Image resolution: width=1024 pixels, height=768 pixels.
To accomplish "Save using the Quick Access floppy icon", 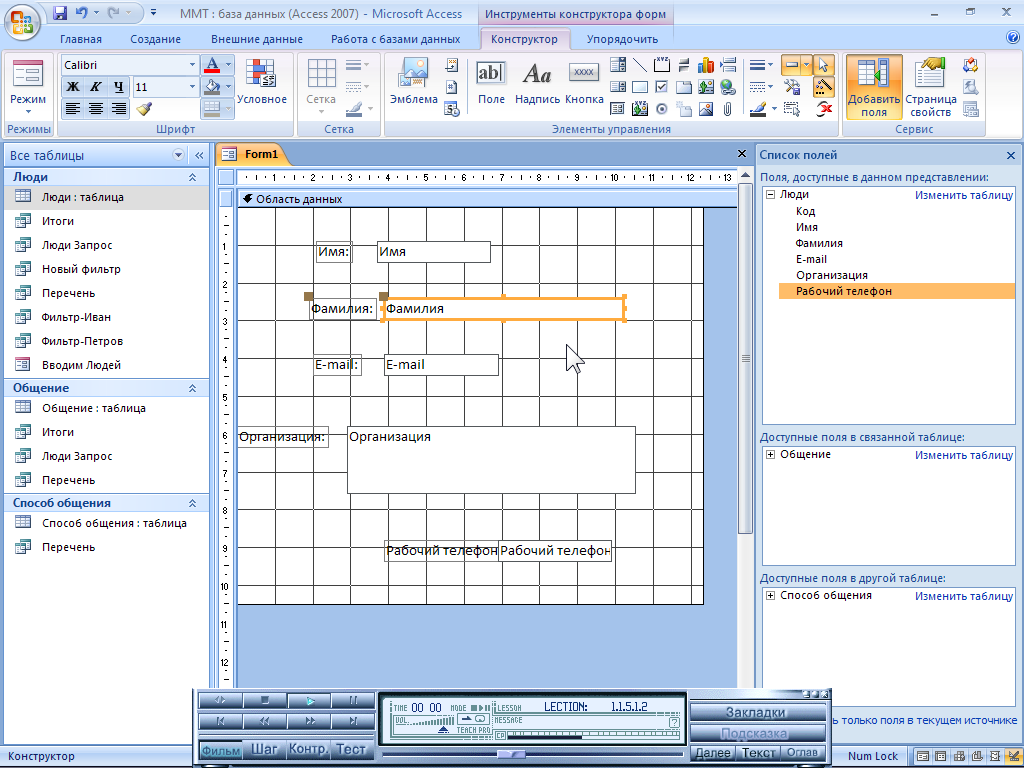I will pos(59,12).
